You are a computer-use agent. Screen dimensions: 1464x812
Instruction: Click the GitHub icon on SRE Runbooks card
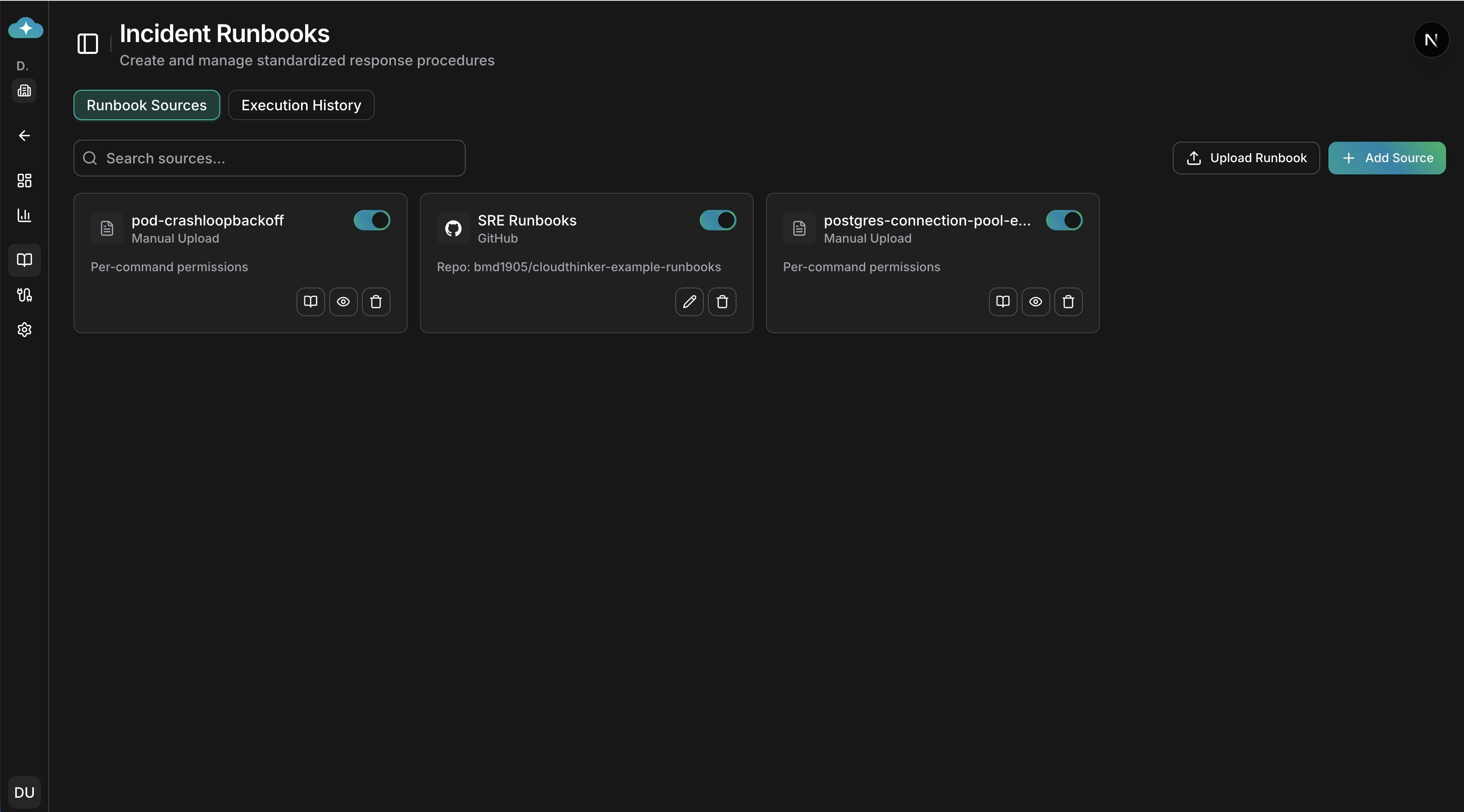452,229
